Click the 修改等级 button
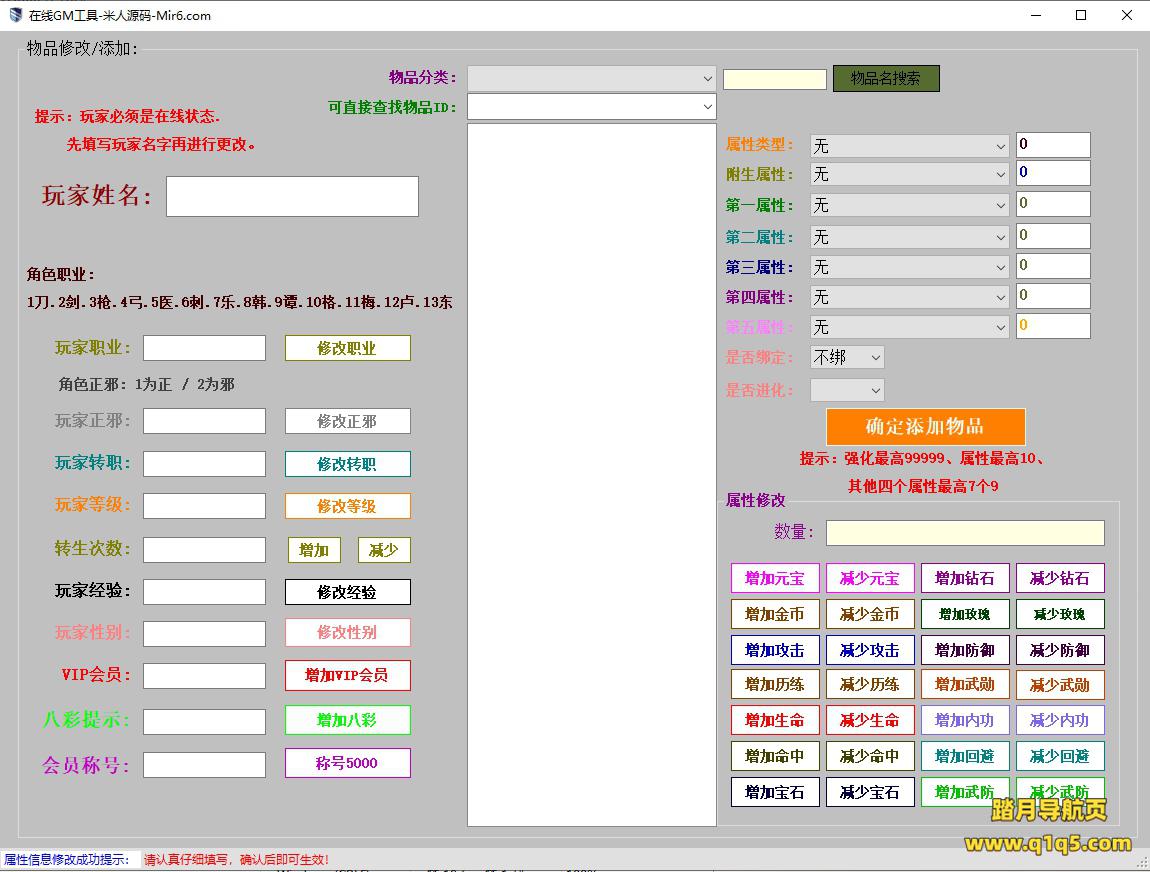Screen dimensions: 1150x872 click(x=347, y=506)
